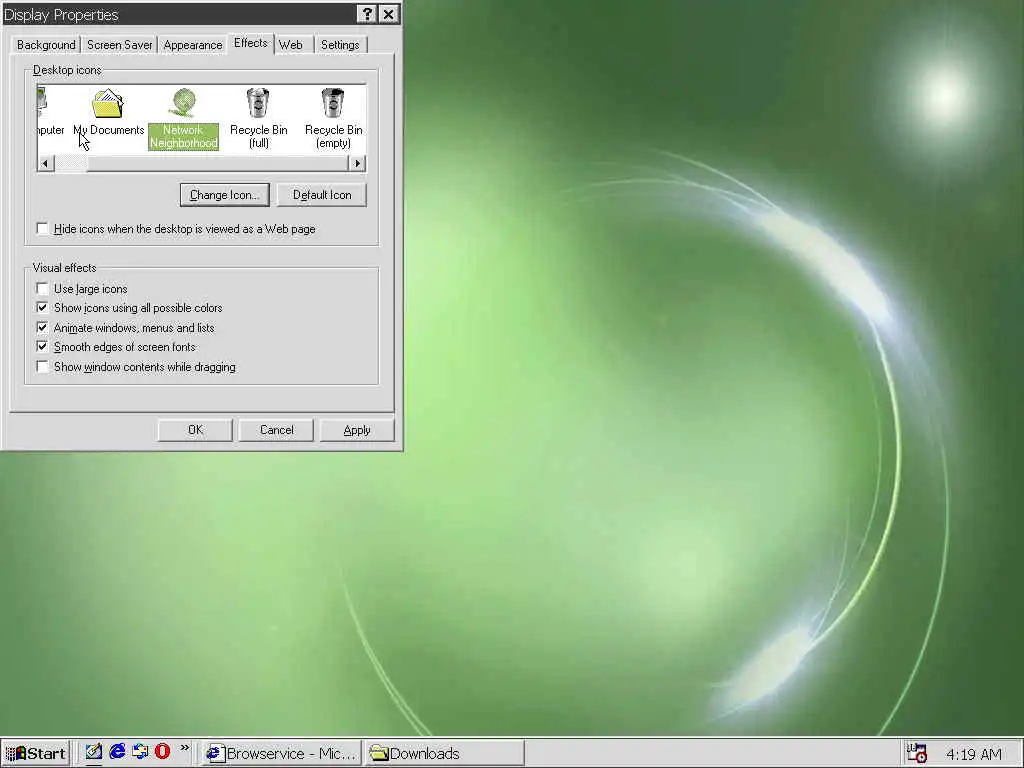1024x768 pixels.
Task: Switch to Browservice taskbar window
Action: pyautogui.click(x=282, y=753)
